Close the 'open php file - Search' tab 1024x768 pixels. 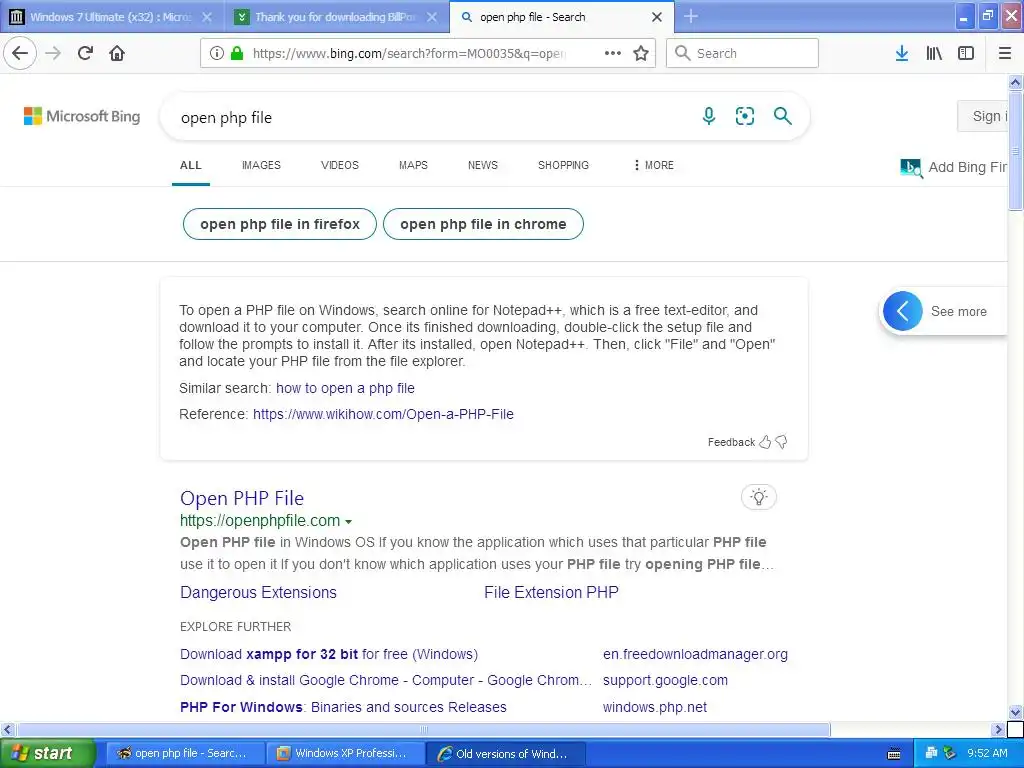657,17
